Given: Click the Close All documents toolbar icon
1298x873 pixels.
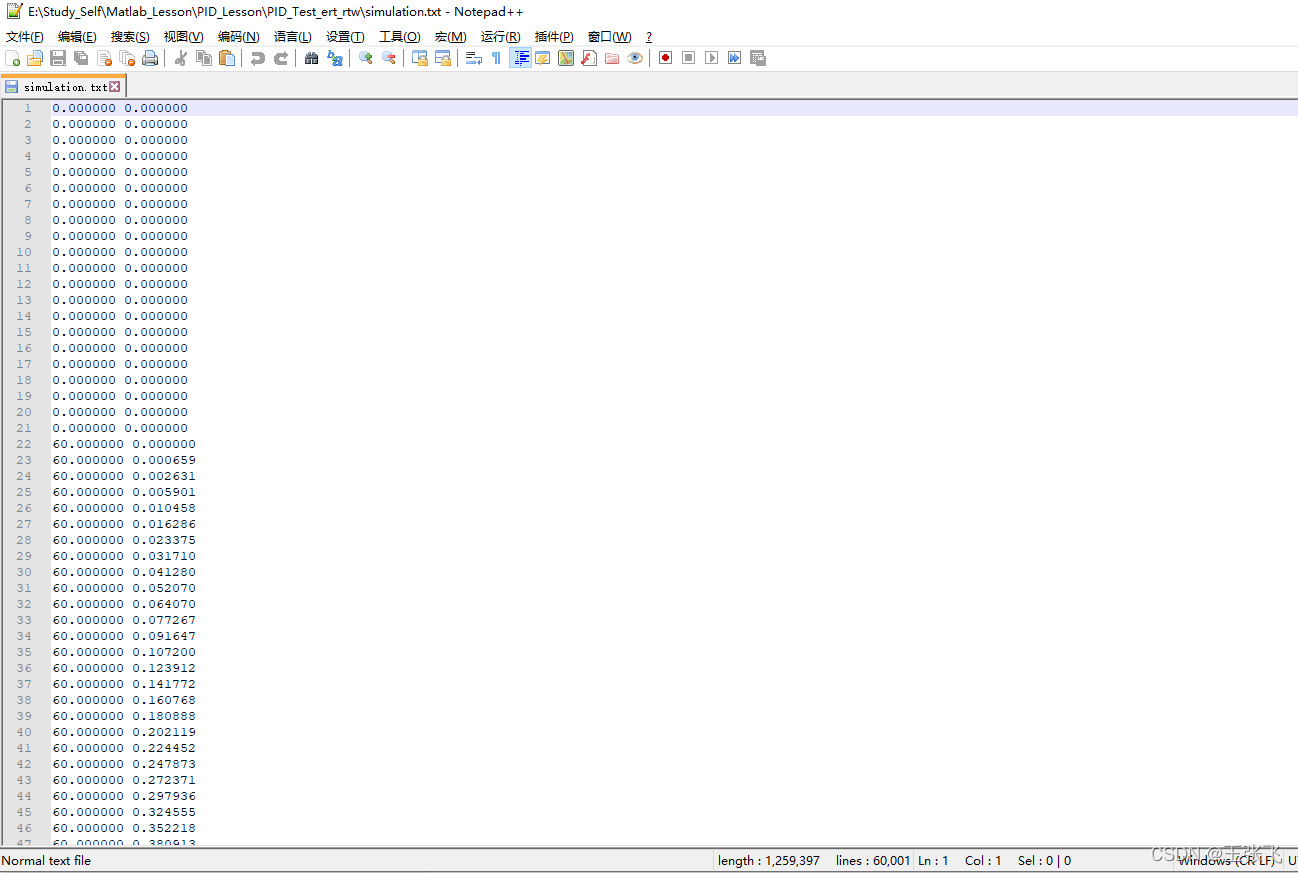Looking at the screenshot, I should click(x=127, y=58).
